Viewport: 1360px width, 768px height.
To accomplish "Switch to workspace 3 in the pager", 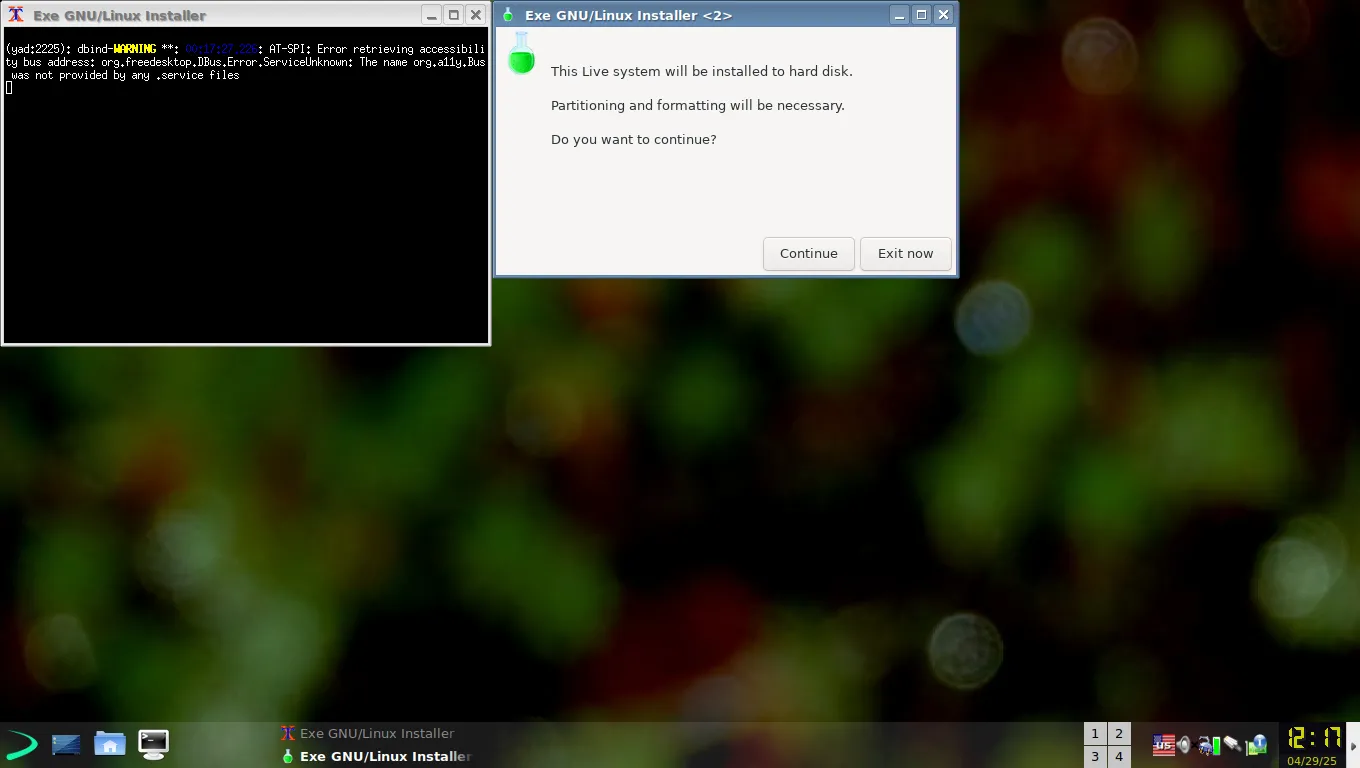I will tap(1095, 757).
